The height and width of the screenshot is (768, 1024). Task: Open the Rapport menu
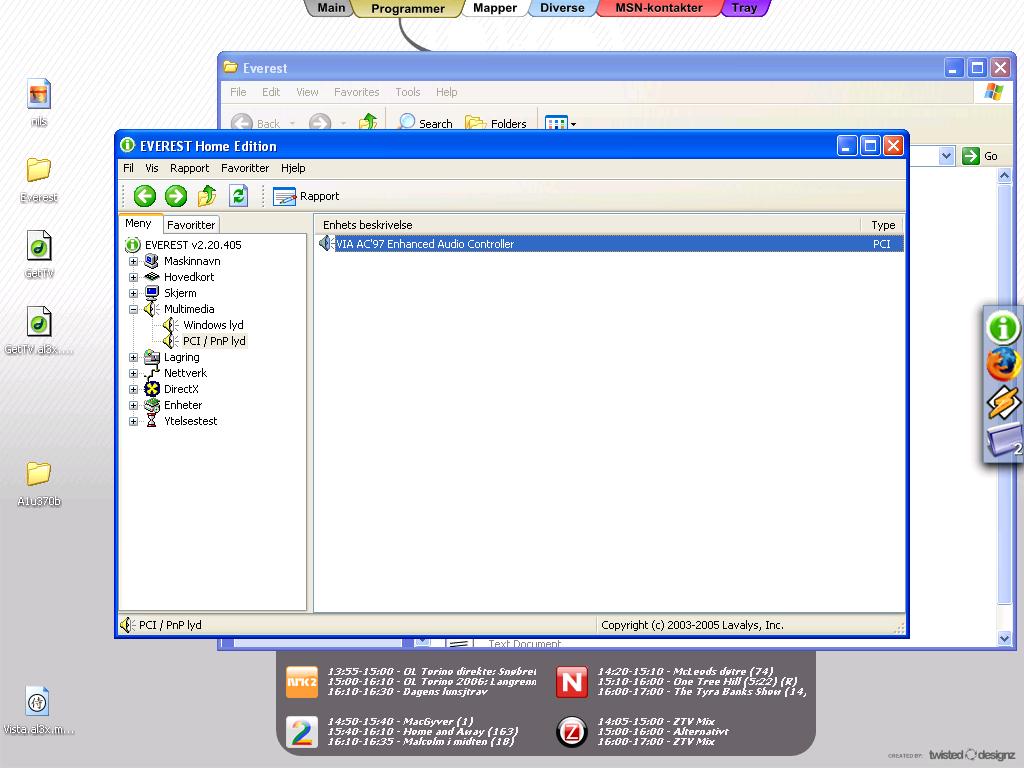pyautogui.click(x=189, y=168)
